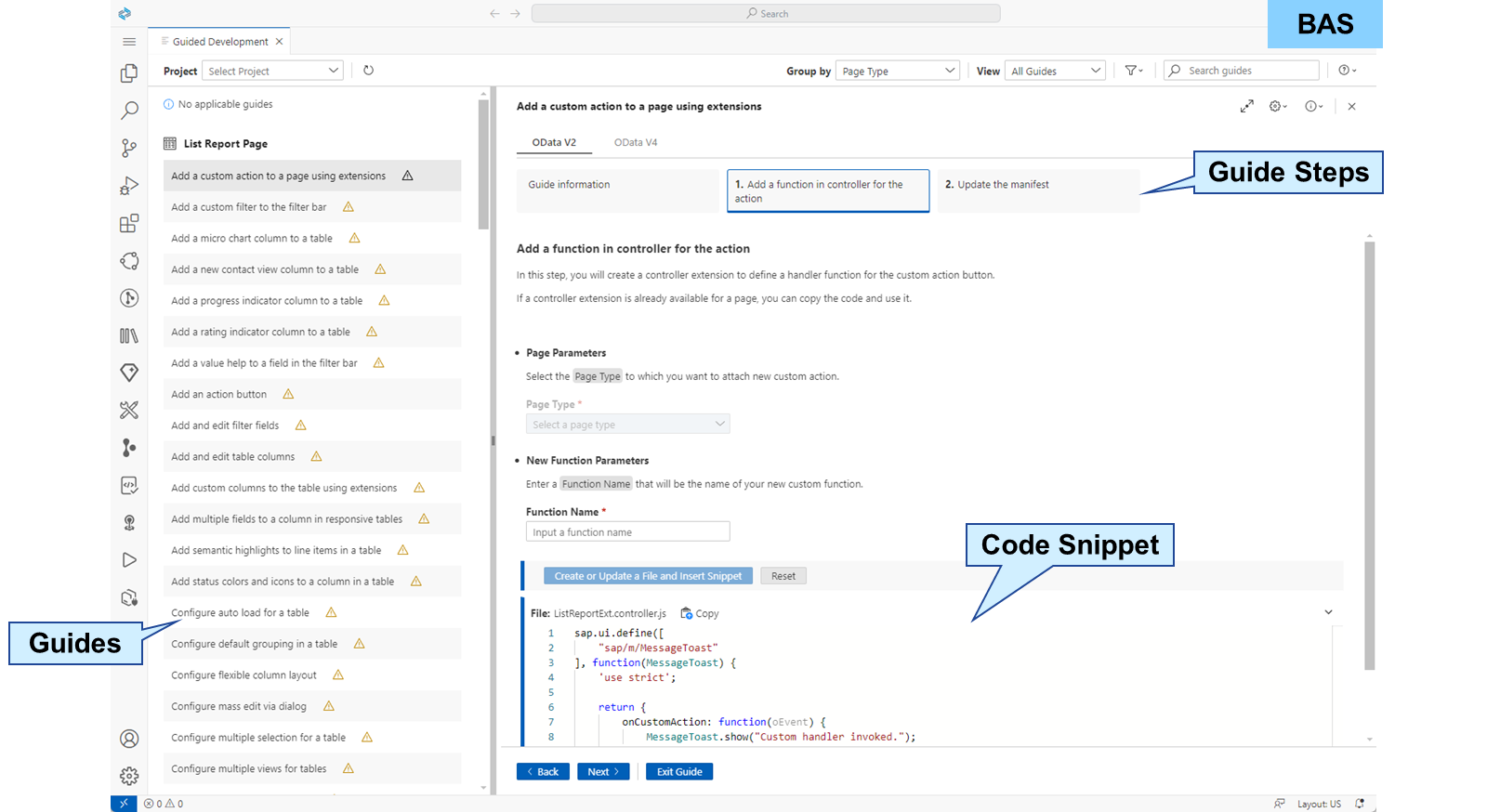
Task: Click the Layout: US status entry
Action: click(x=1319, y=804)
